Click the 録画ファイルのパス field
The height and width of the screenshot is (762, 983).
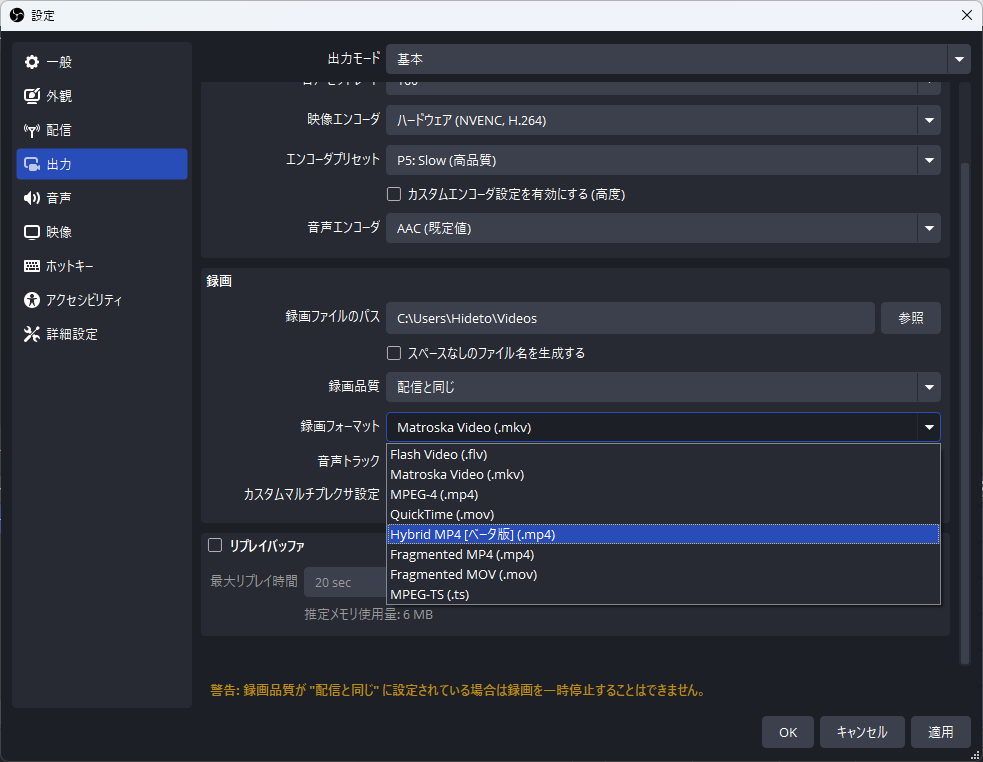click(630, 318)
